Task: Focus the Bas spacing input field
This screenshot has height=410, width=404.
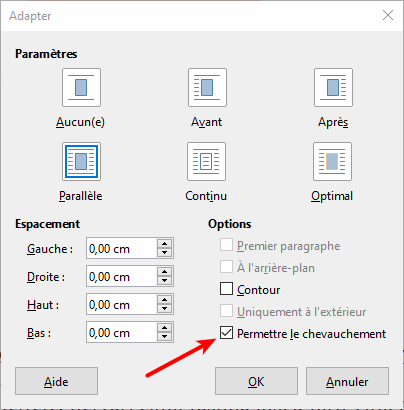Action: click(x=122, y=332)
